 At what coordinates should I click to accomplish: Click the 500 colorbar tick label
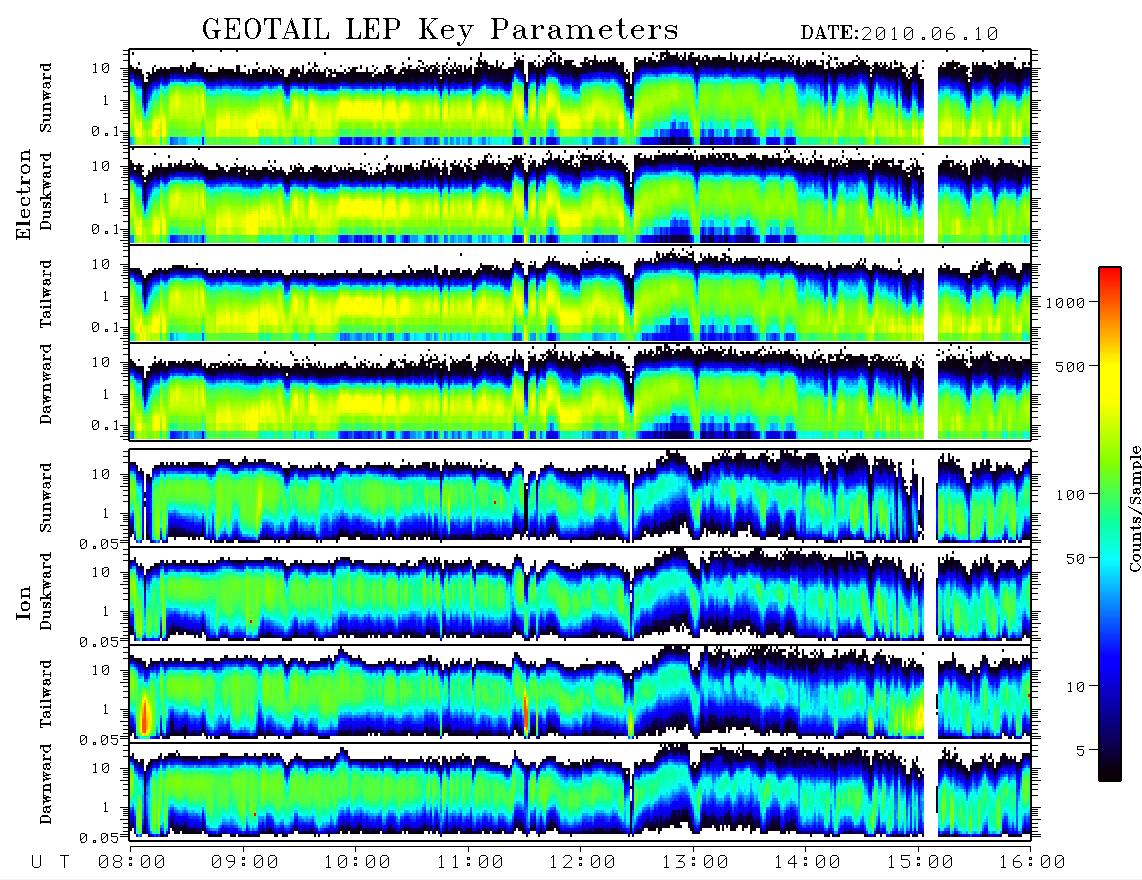(x=1070, y=366)
